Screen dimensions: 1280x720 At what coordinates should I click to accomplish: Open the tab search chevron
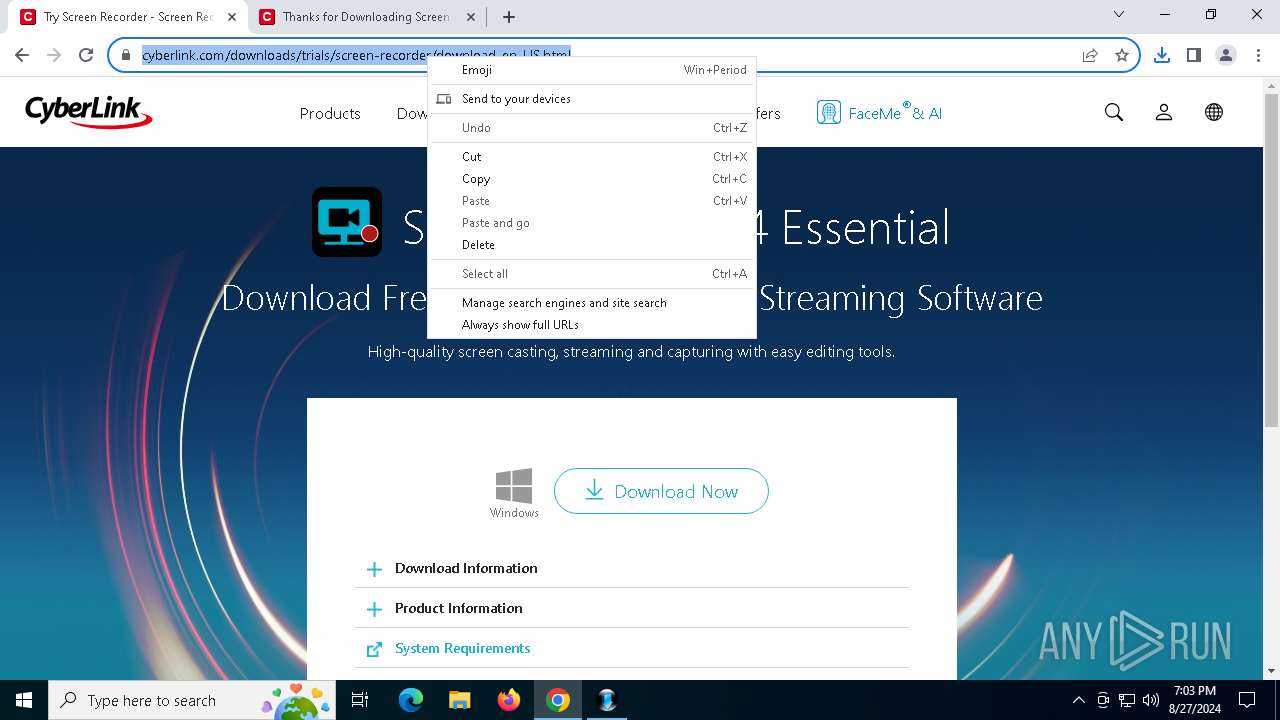click(x=1119, y=14)
